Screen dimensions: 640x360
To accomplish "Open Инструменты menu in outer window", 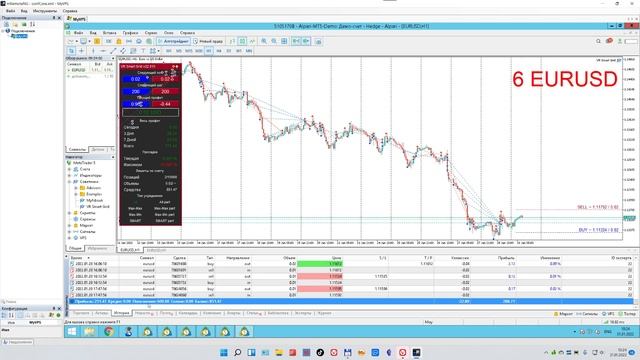I will tap(45, 11).
